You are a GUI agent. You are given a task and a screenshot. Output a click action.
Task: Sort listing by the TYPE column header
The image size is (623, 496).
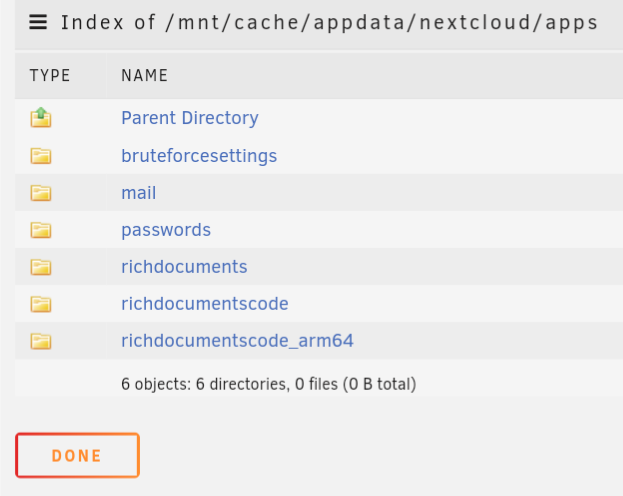(50, 76)
